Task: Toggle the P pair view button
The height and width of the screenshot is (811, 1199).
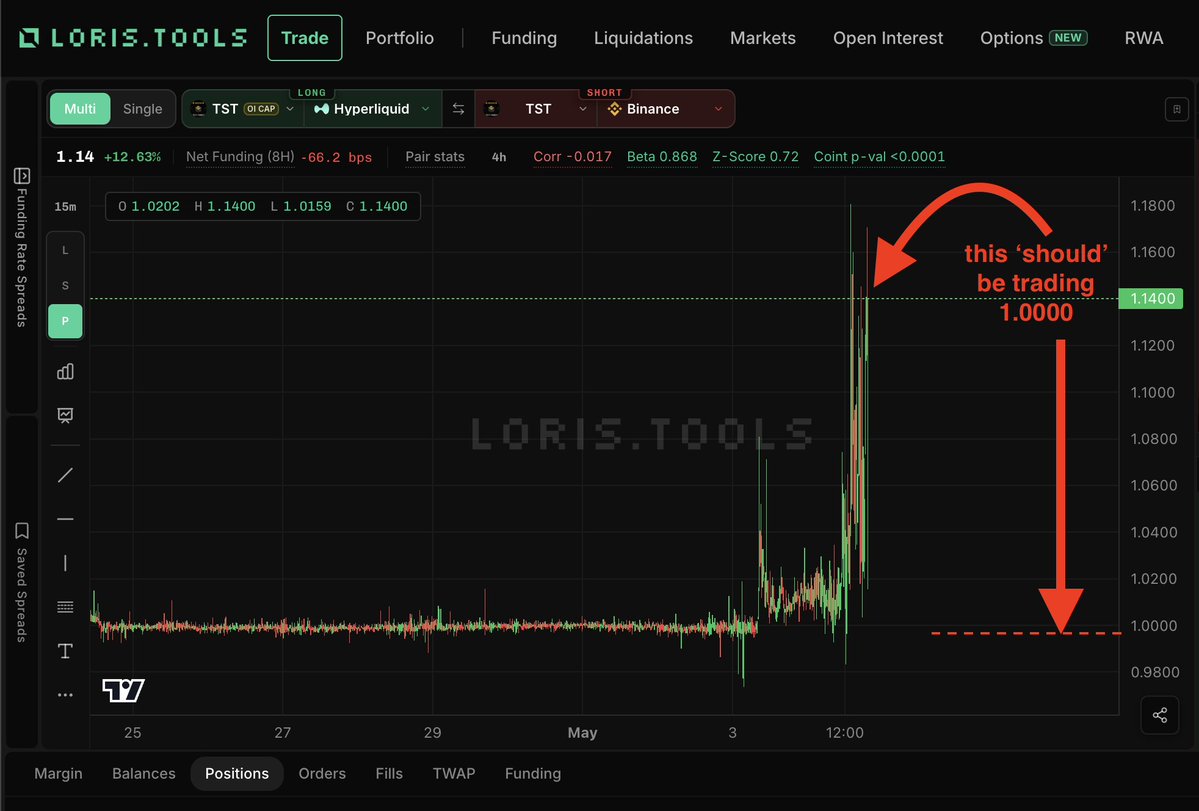Action: pos(65,321)
